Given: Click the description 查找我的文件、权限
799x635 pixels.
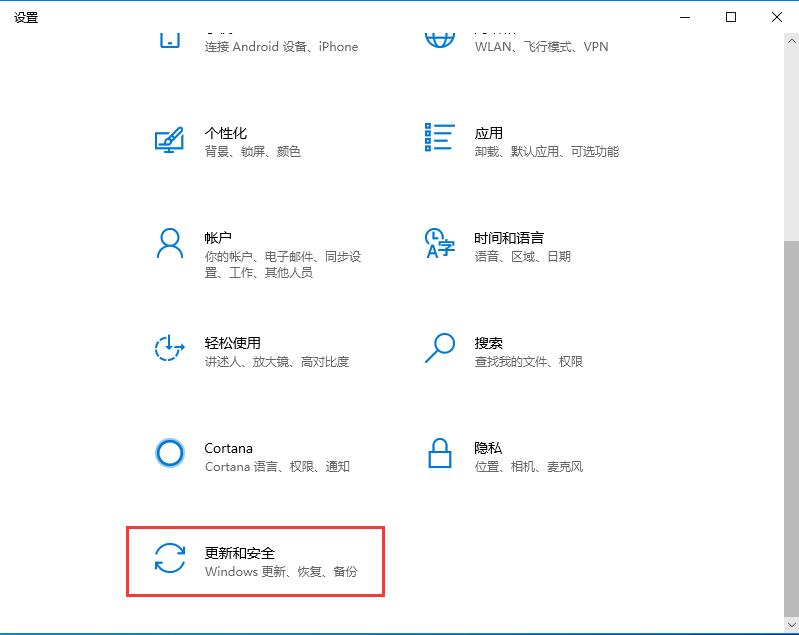Looking at the screenshot, I should [x=529, y=362].
